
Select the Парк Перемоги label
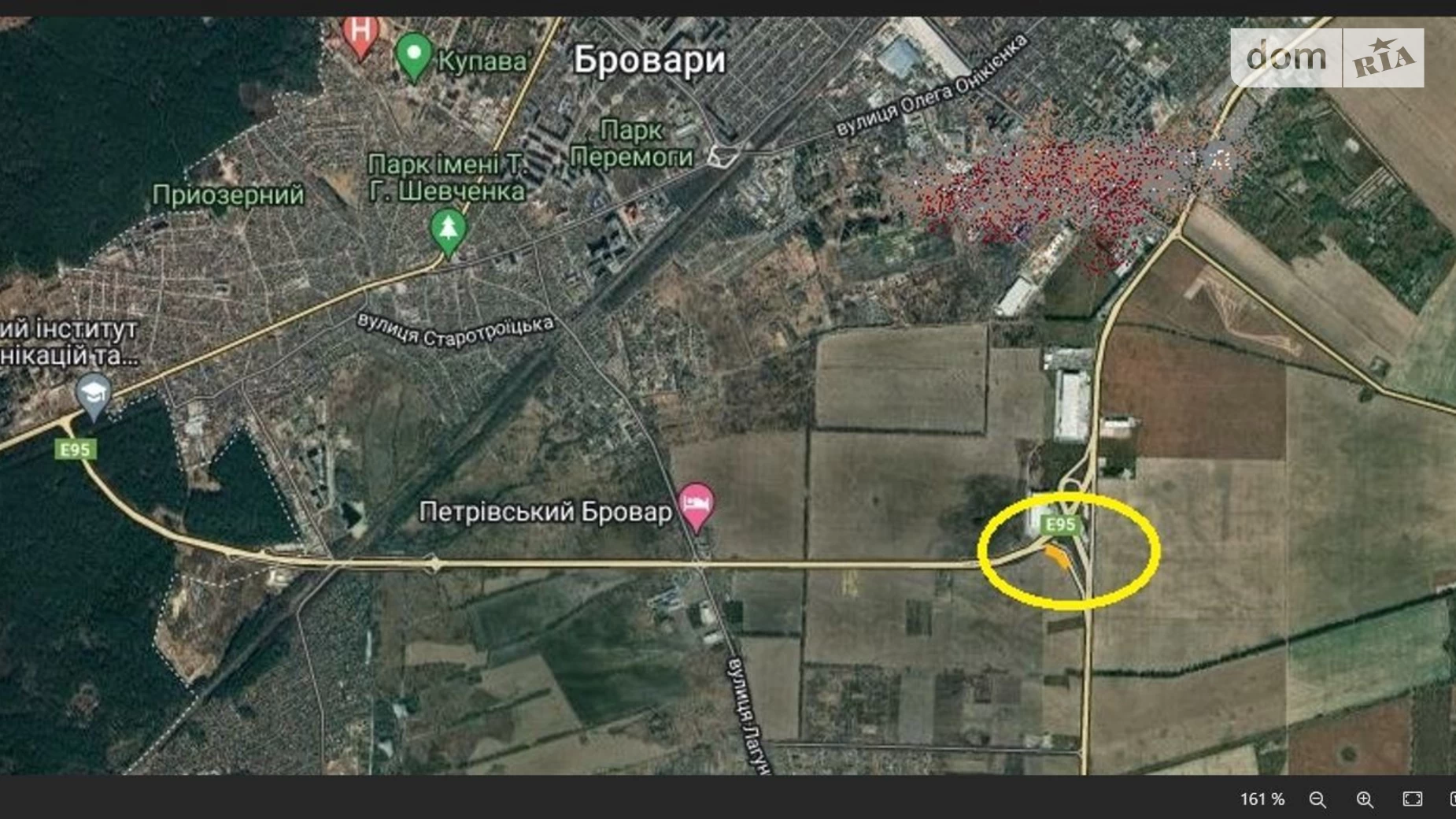pyautogui.click(x=631, y=143)
